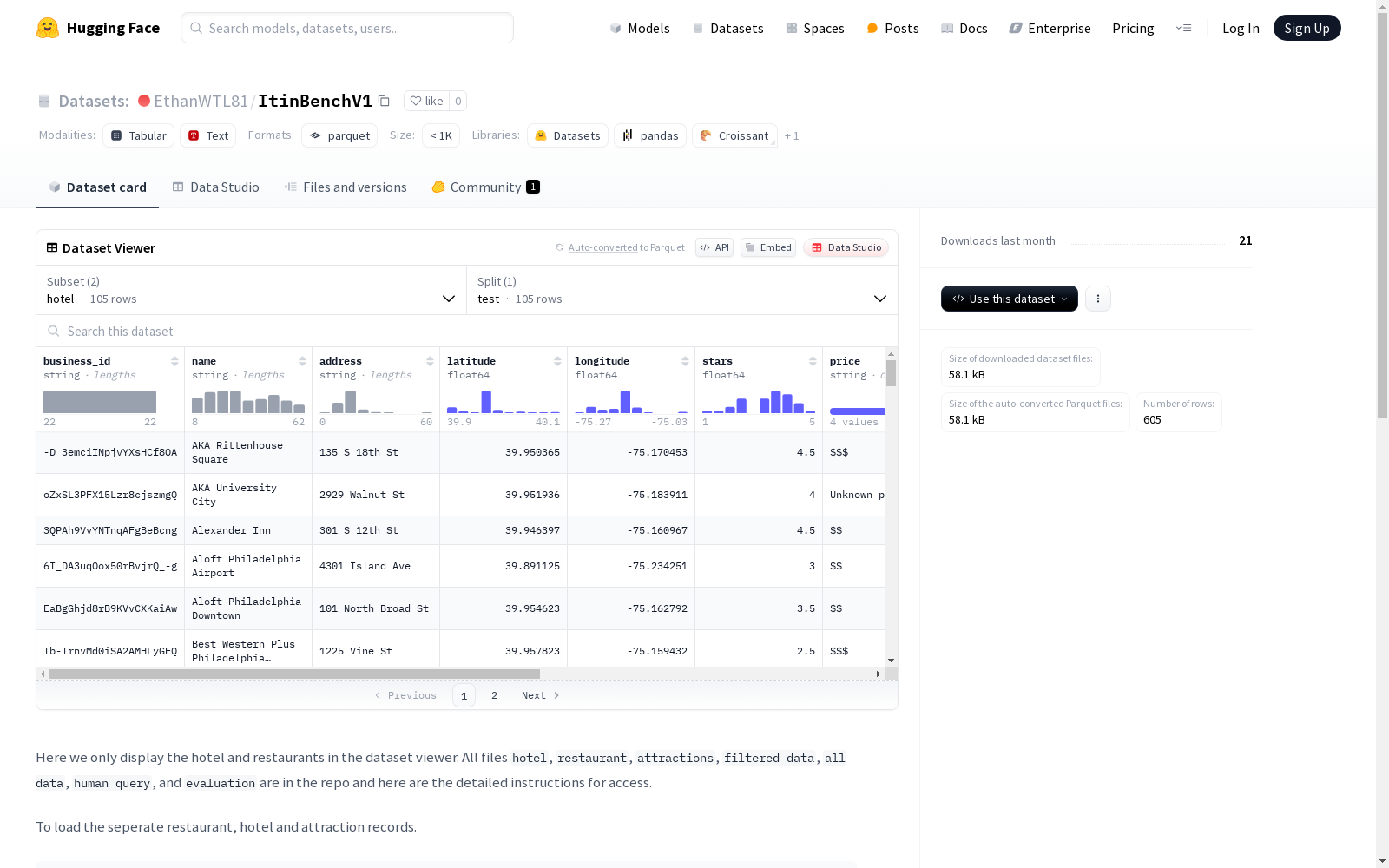Image resolution: width=1389 pixels, height=868 pixels.
Task: Open the more navigation menu icon
Action: point(1183,28)
